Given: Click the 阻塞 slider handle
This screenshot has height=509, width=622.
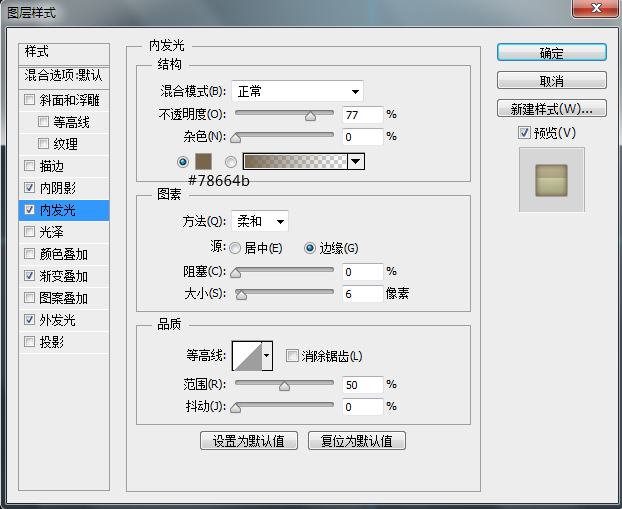Looking at the screenshot, I should click(x=236, y=273).
